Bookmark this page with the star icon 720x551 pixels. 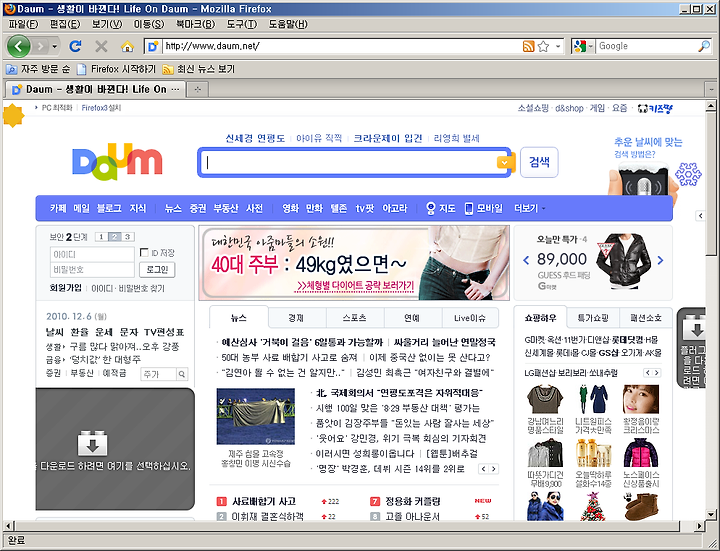pyautogui.click(x=543, y=46)
